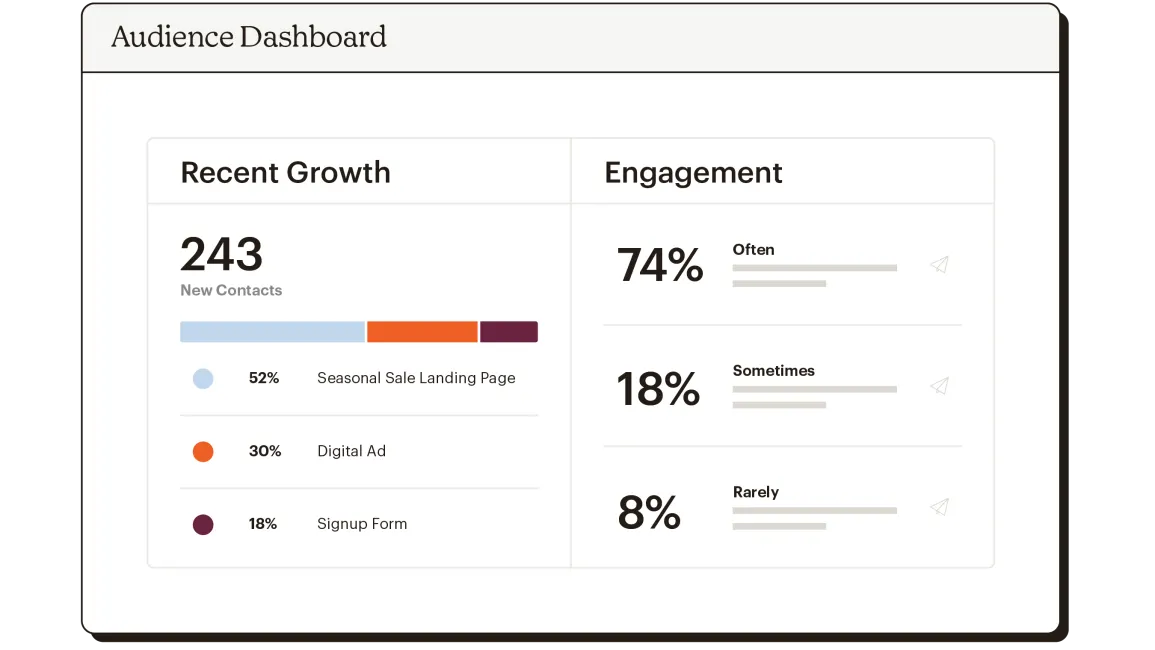Click the 243 New Contacts figure
This screenshot has height=650, width=1155.
click(x=222, y=255)
